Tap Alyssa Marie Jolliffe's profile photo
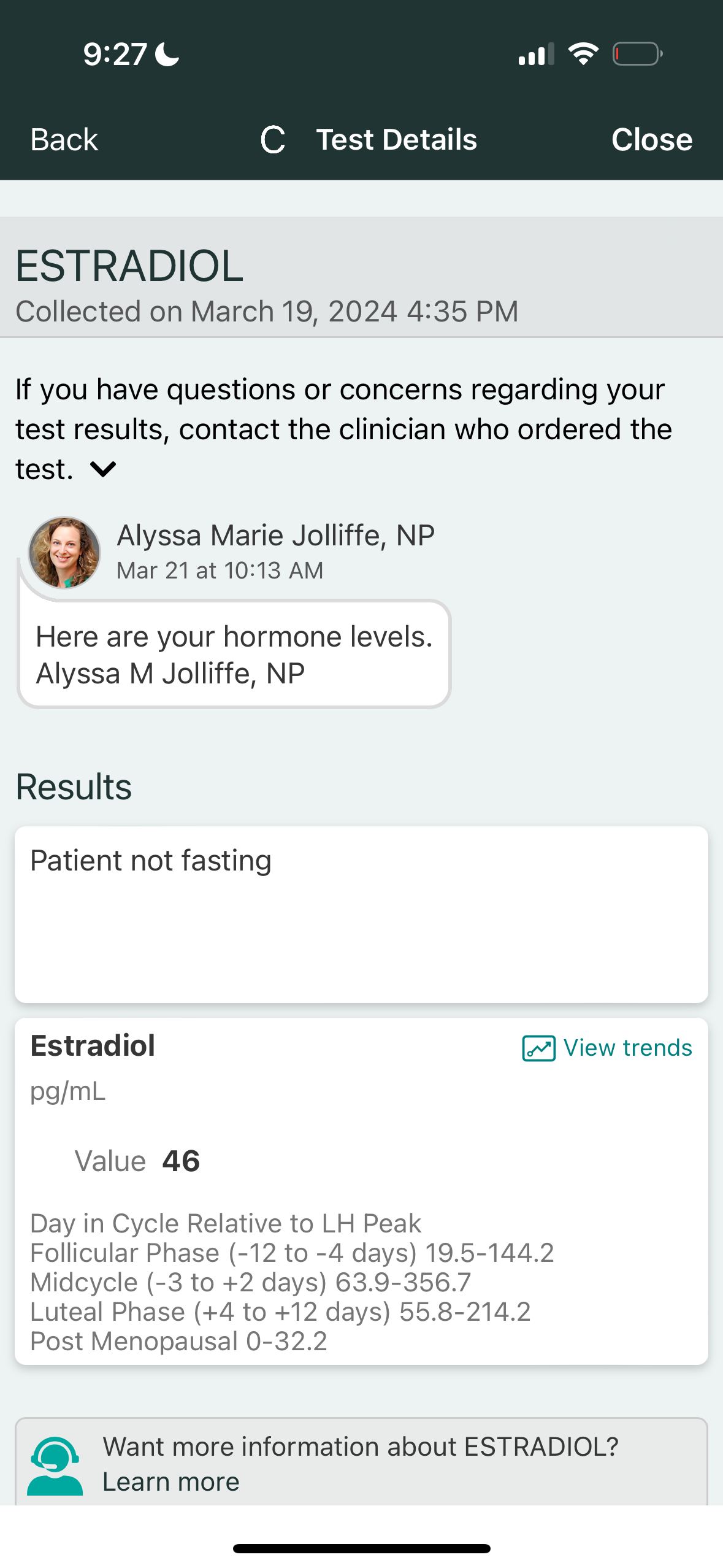This screenshot has height=1568, width=723. coord(64,552)
